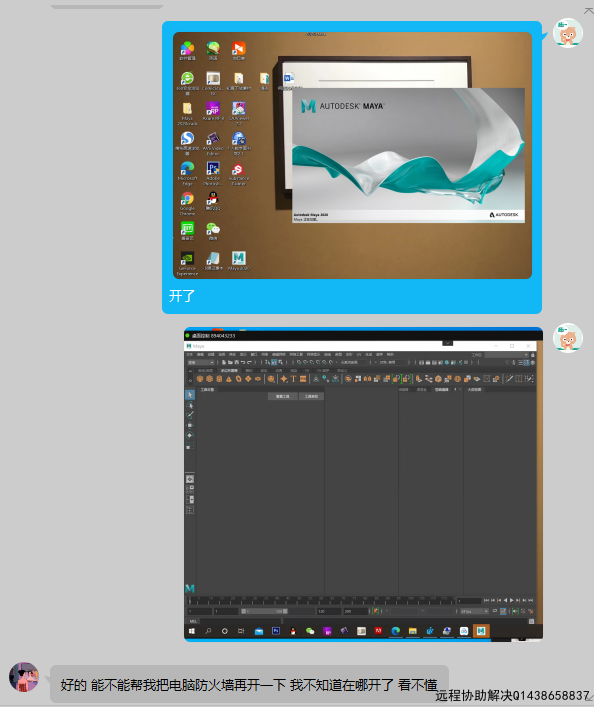Image resolution: width=594 pixels, height=707 pixels.
Task: Toggle the playback loop mode icon
Action: 495,611
